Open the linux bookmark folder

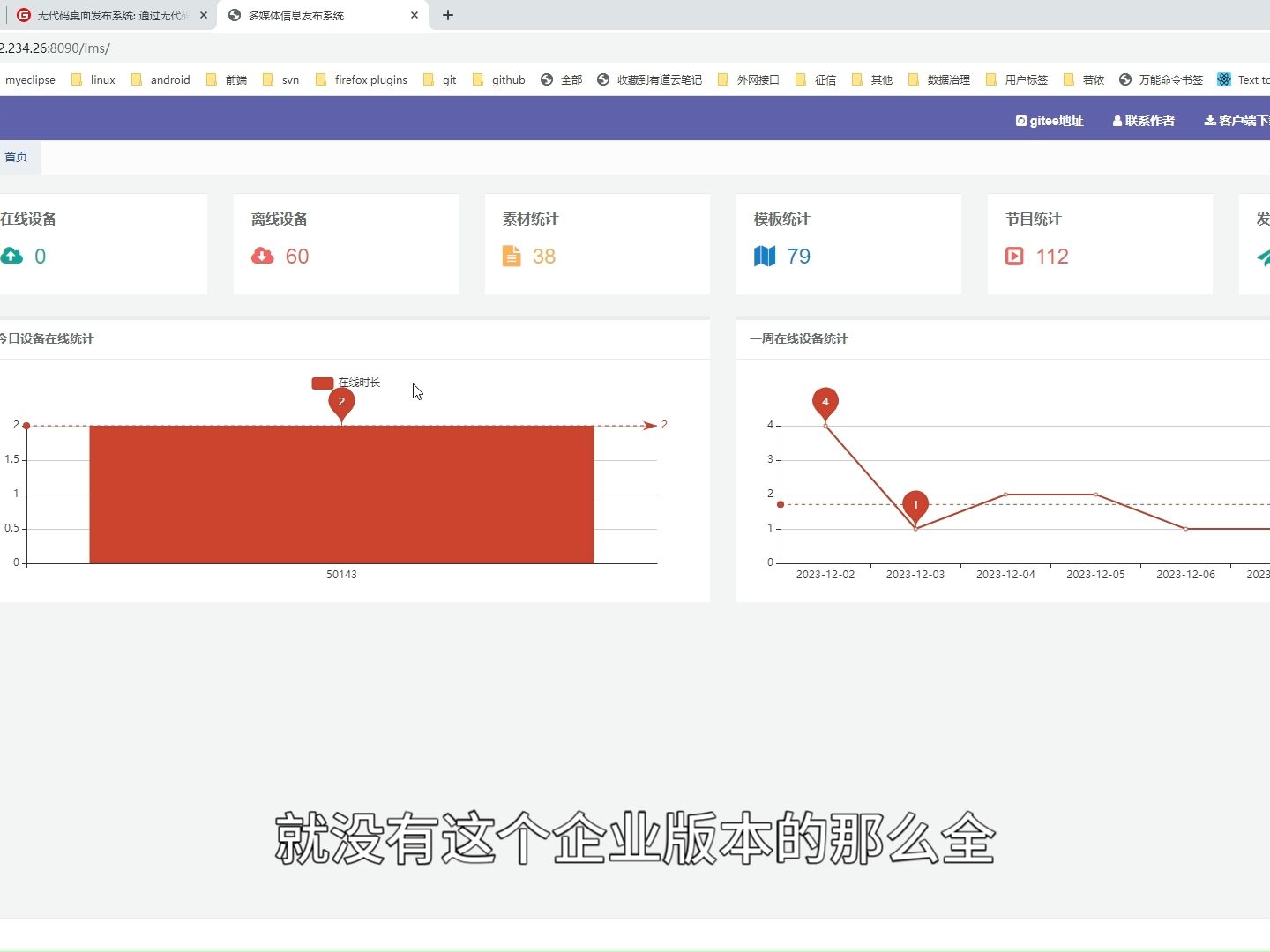tap(93, 79)
